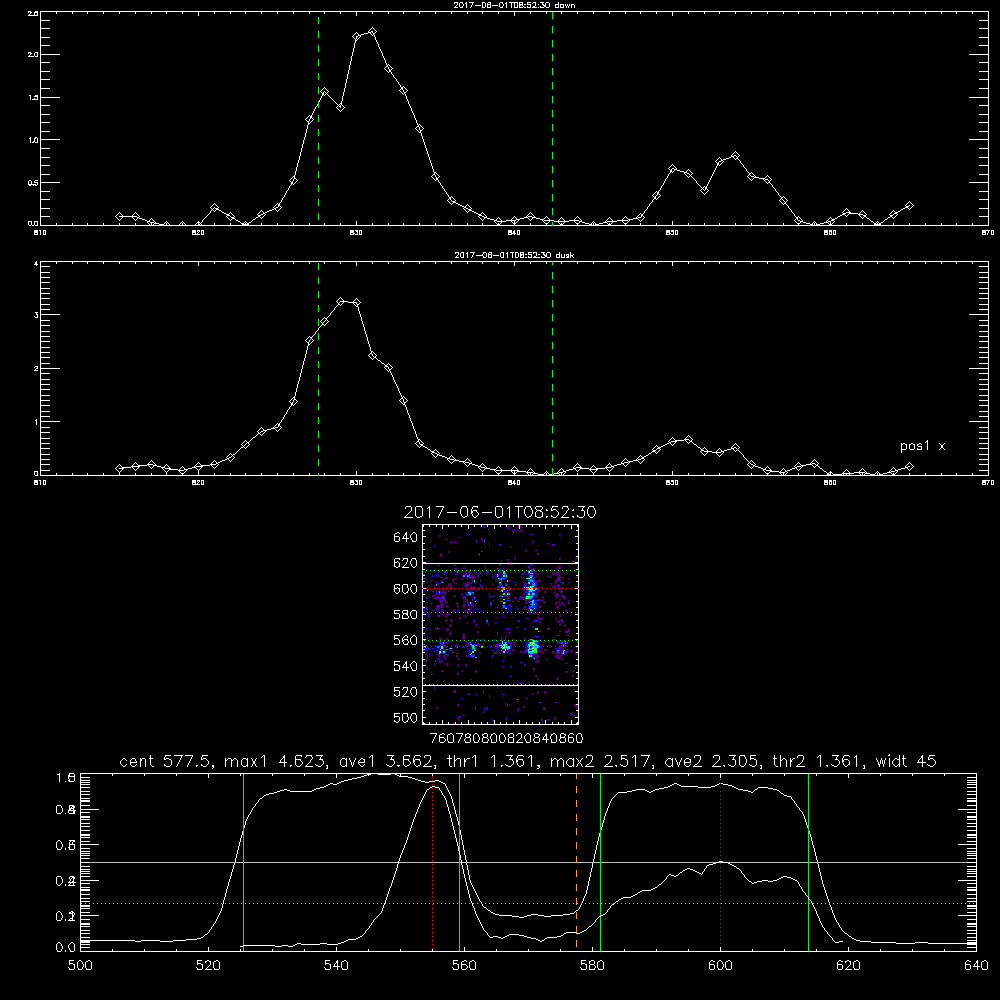The height and width of the screenshot is (1000, 1000).
Task: Click the green vertical line near 525 in bottom plot
Action: pyautogui.click(x=243, y=861)
